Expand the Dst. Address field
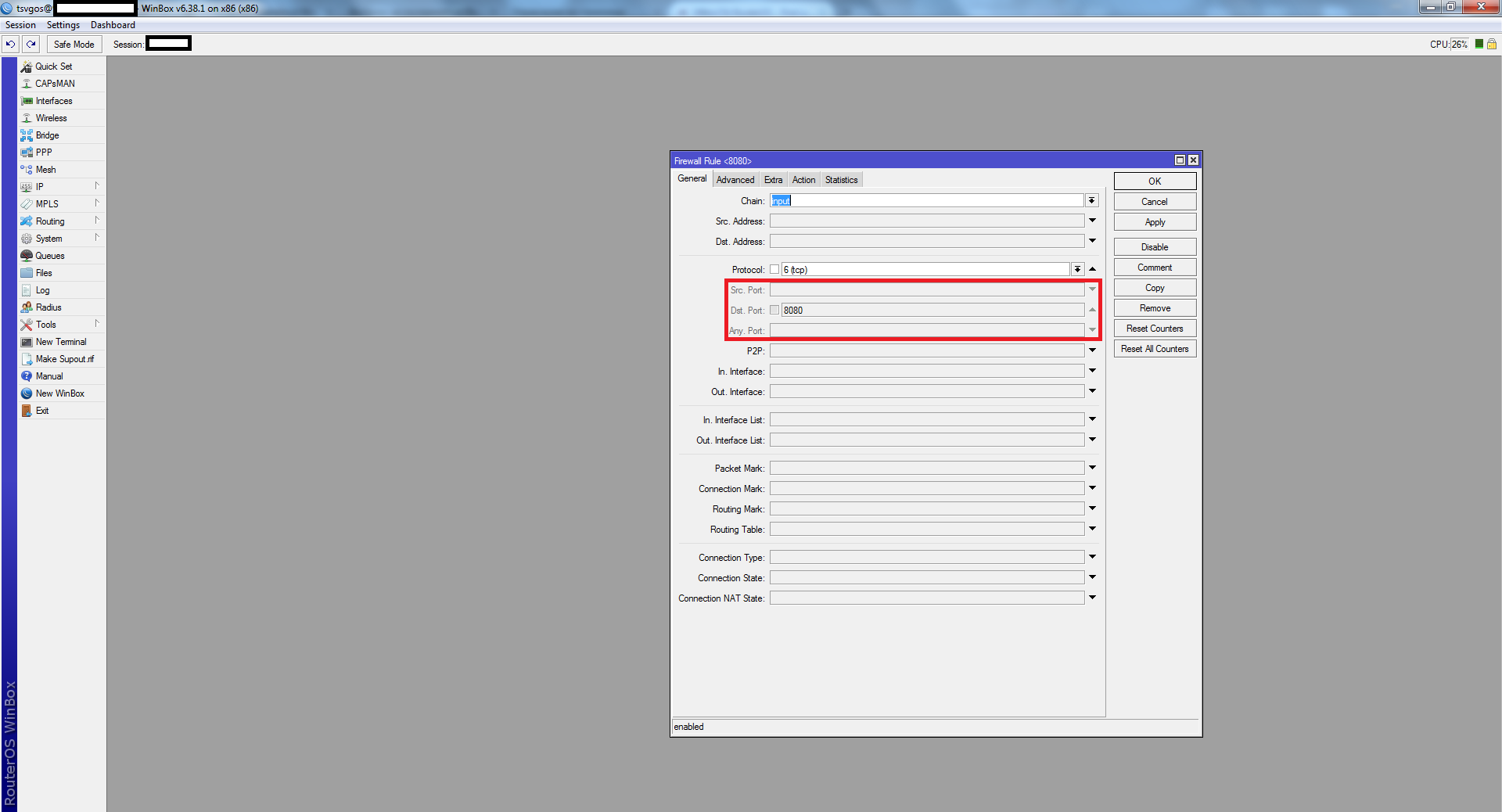Screen dimensions: 1502x812 tap(1092, 241)
